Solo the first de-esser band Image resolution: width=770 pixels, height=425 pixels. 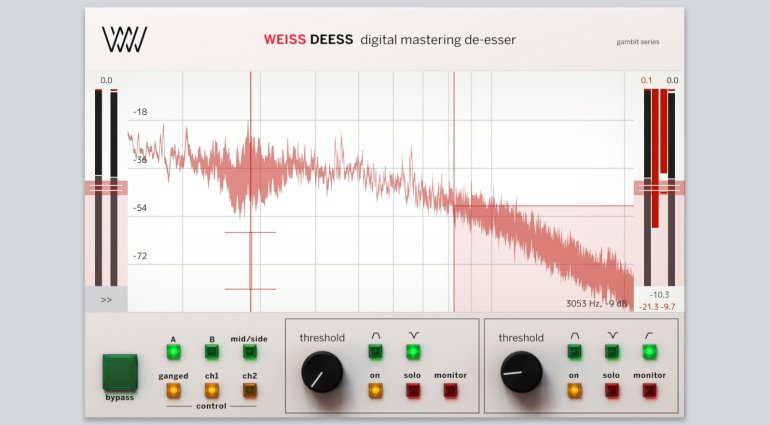pos(412,390)
